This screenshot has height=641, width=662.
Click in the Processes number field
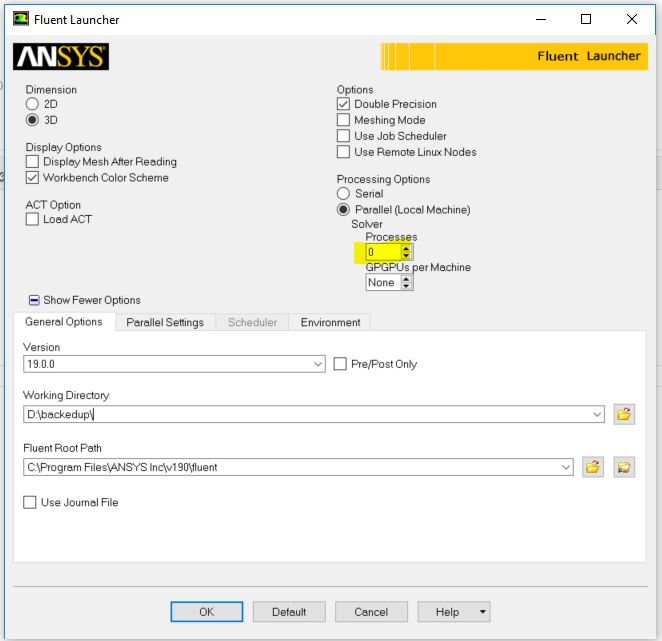click(383, 252)
